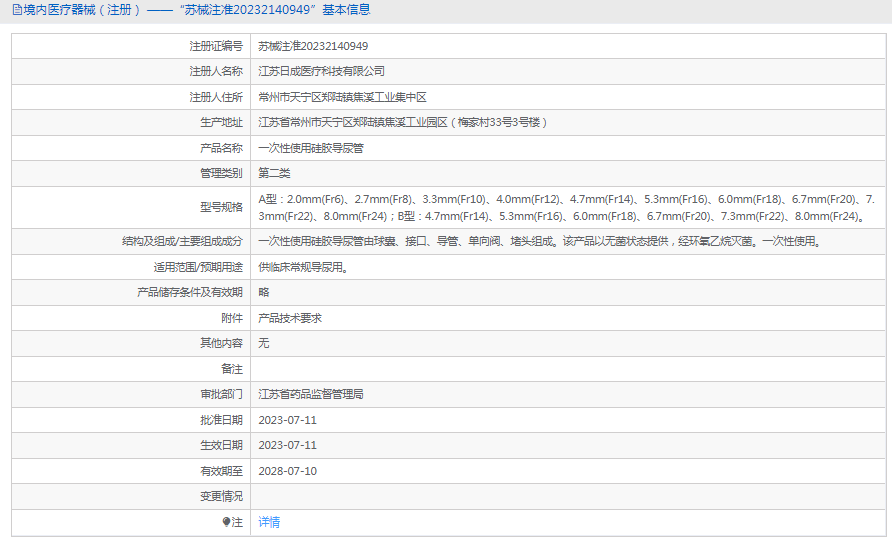This screenshot has height=540, width=892.
Task: Select registrant name 江苏日成医疗科技有限公司
Action: pos(321,71)
